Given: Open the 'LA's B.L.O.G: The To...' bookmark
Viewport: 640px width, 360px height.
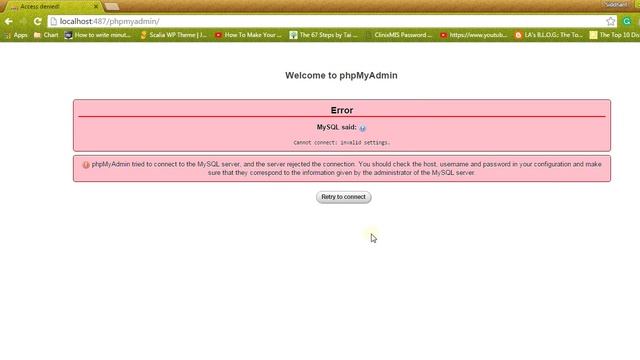Looking at the screenshot, I should pyautogui.click(x=549, y=35).
